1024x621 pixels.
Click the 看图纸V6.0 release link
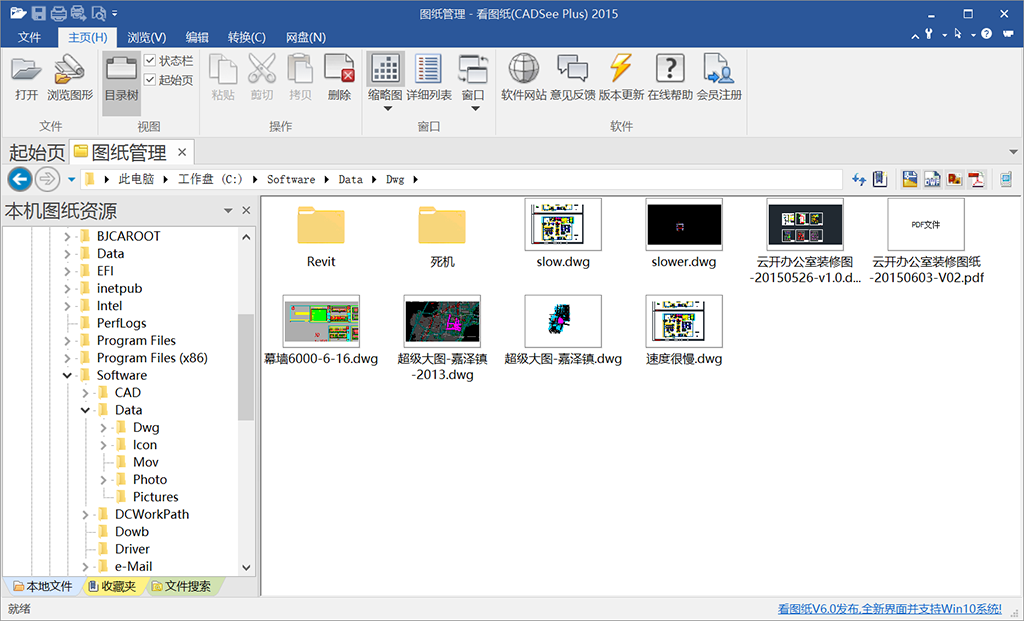tap(889, 609)
